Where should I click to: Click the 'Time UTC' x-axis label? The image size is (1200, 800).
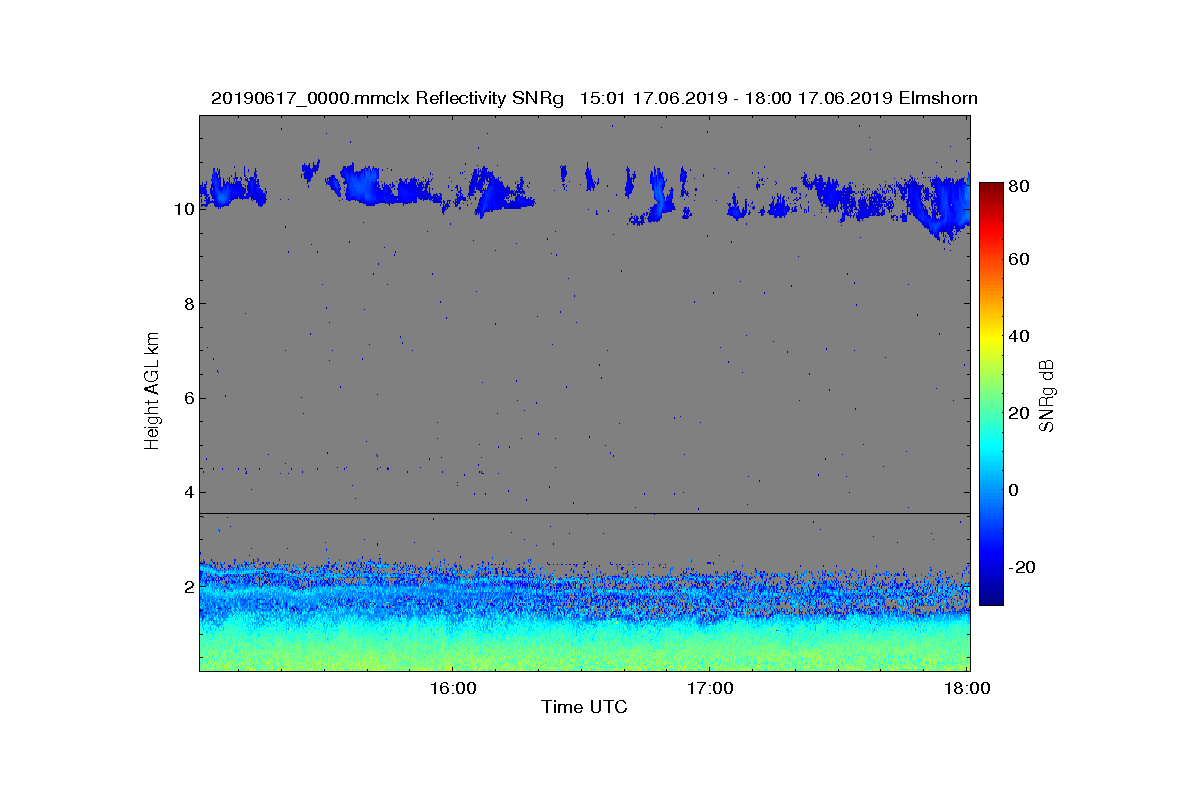pos(585,707)
